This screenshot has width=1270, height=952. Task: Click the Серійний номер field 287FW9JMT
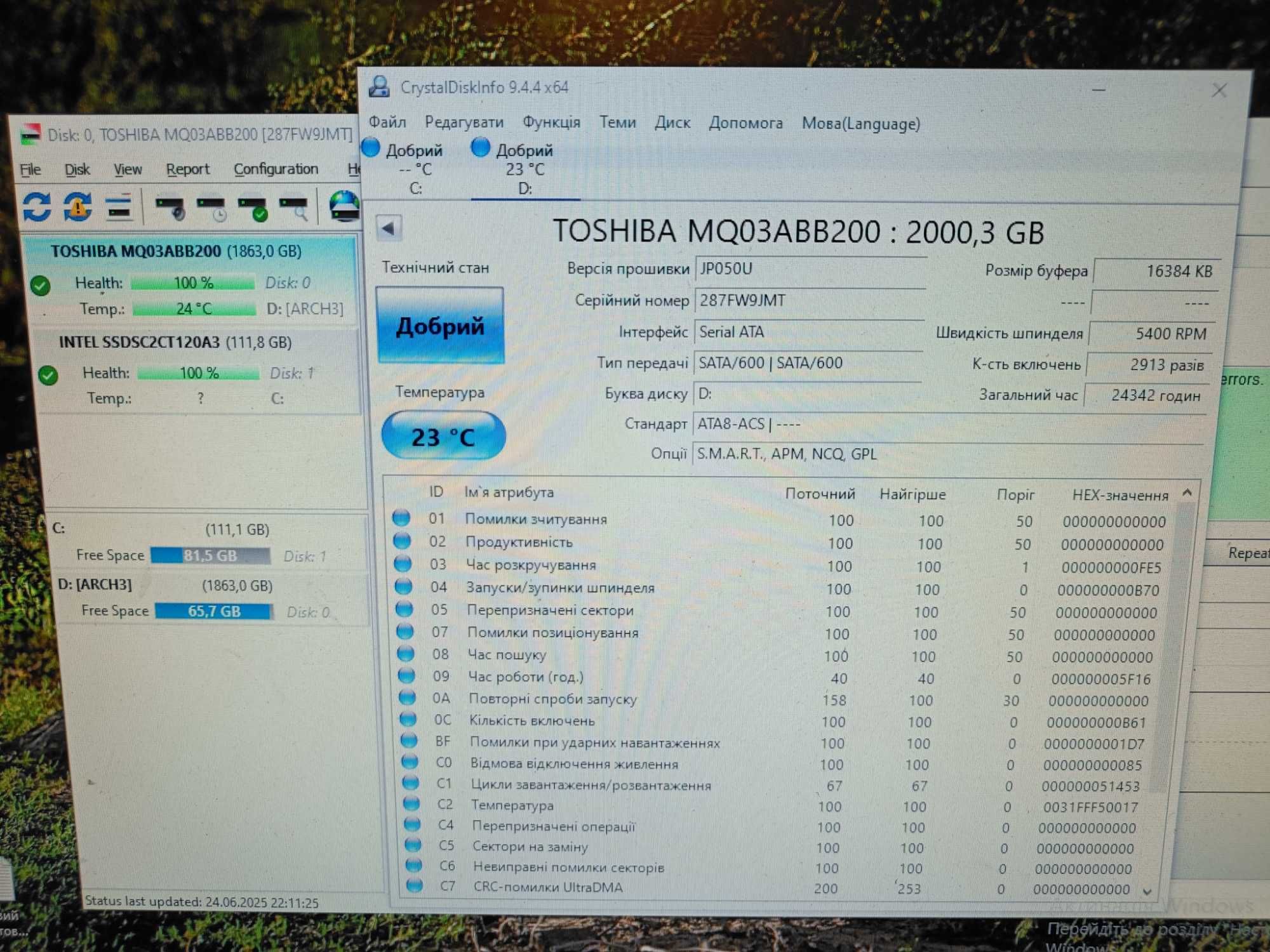tap(810, 300)
